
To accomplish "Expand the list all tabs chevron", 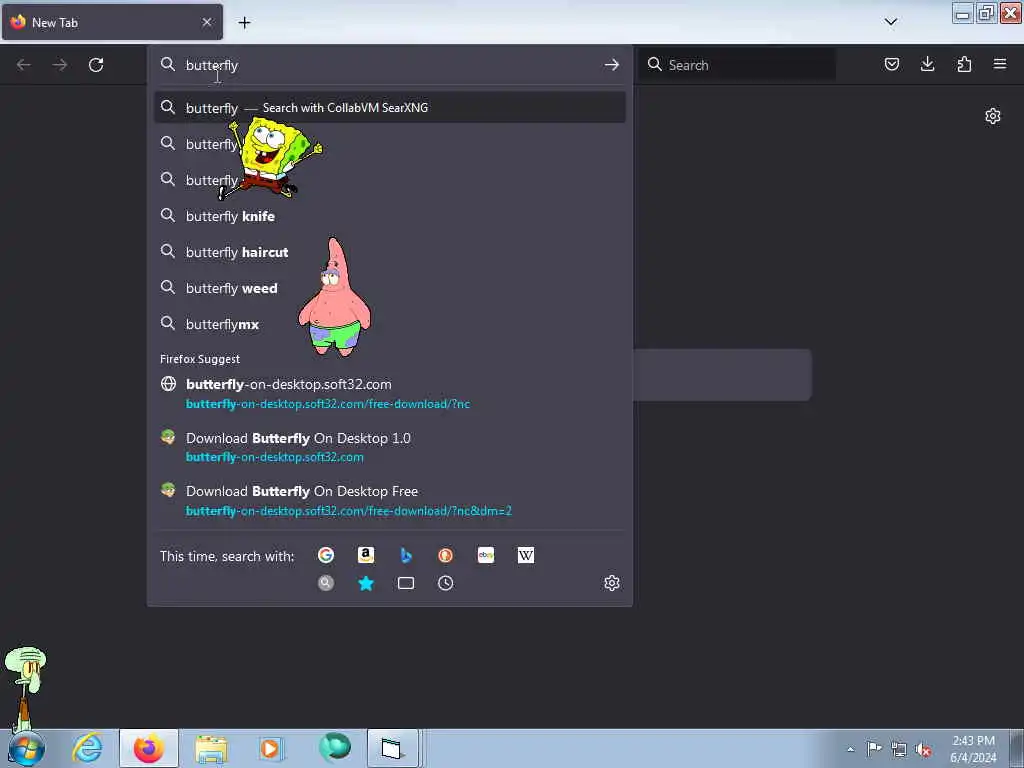I will 891,22.
